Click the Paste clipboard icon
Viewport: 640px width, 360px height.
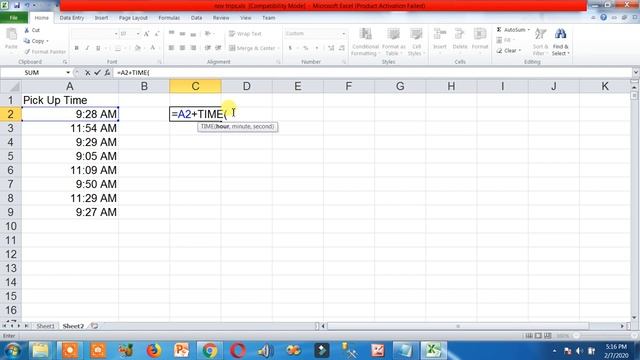11,34
